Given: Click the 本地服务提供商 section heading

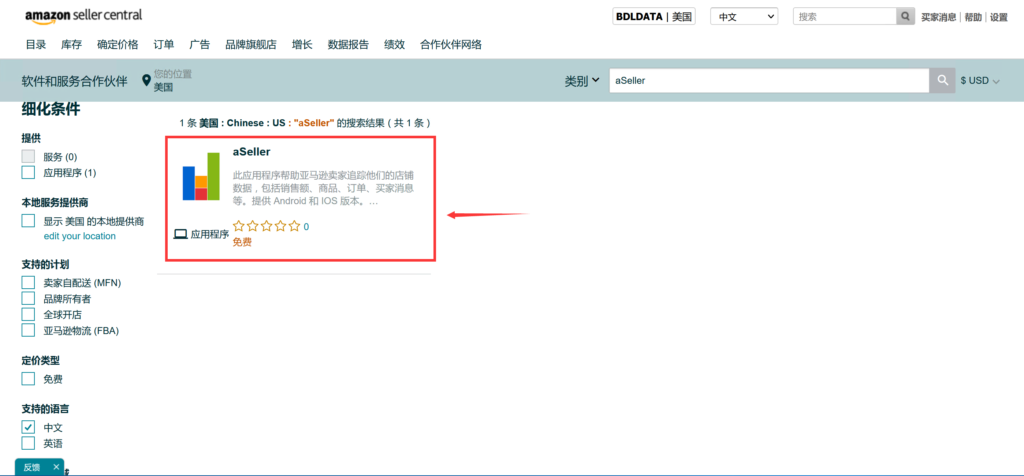Looking at the screenshot, I should (x=55, y=202).
